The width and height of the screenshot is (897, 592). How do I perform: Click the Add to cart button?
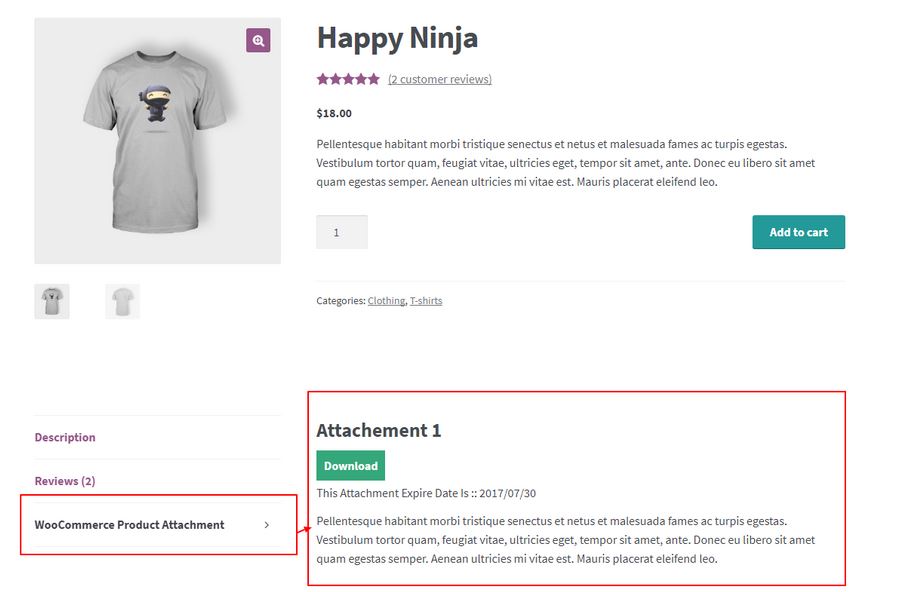tap(799, 232)
